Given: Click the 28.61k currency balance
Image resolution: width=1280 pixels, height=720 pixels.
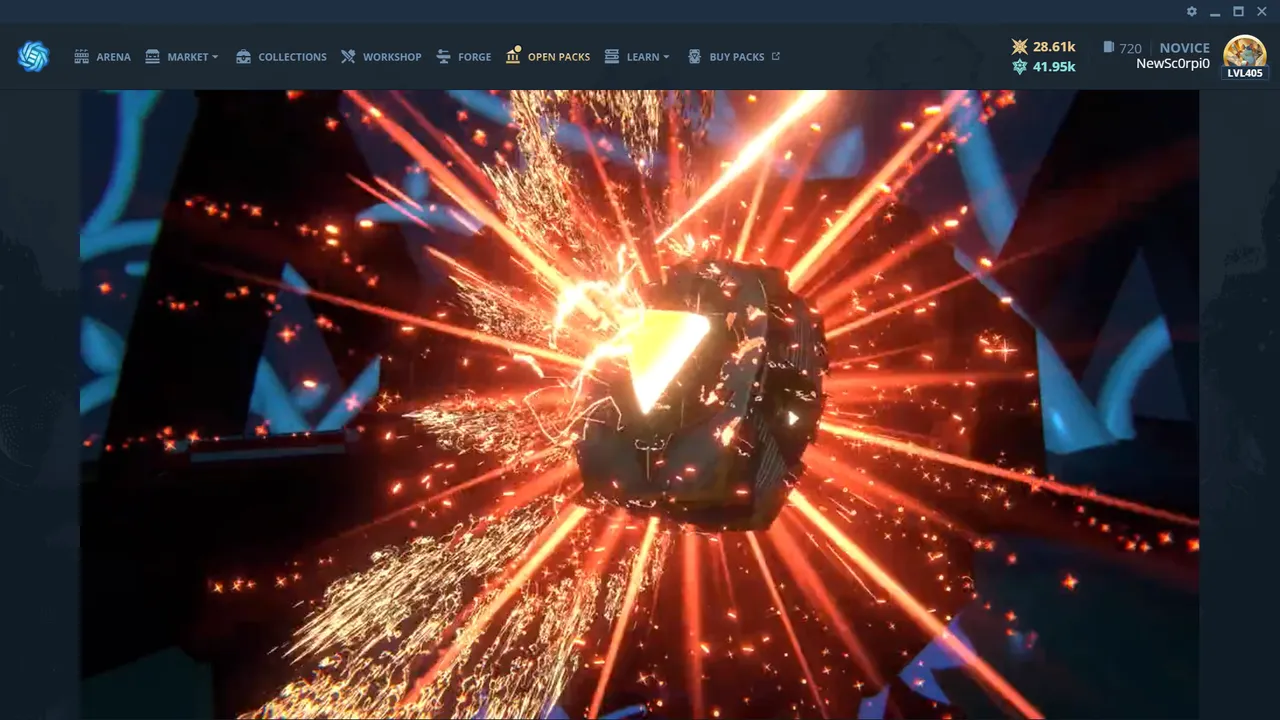Looking at the screenshot, I should pos(1054,47).
